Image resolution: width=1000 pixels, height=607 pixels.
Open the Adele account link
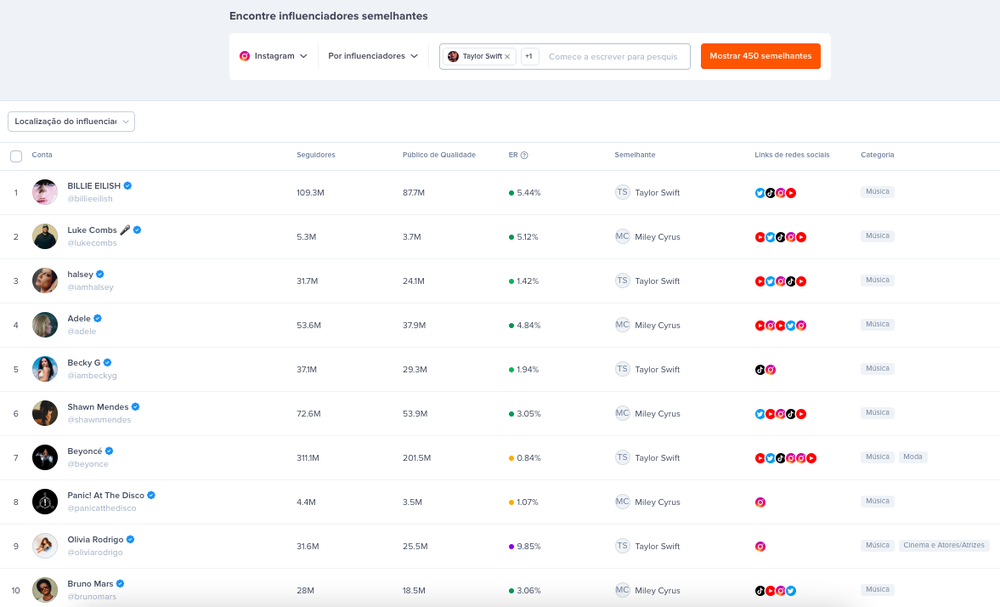[x=79, y=318]
